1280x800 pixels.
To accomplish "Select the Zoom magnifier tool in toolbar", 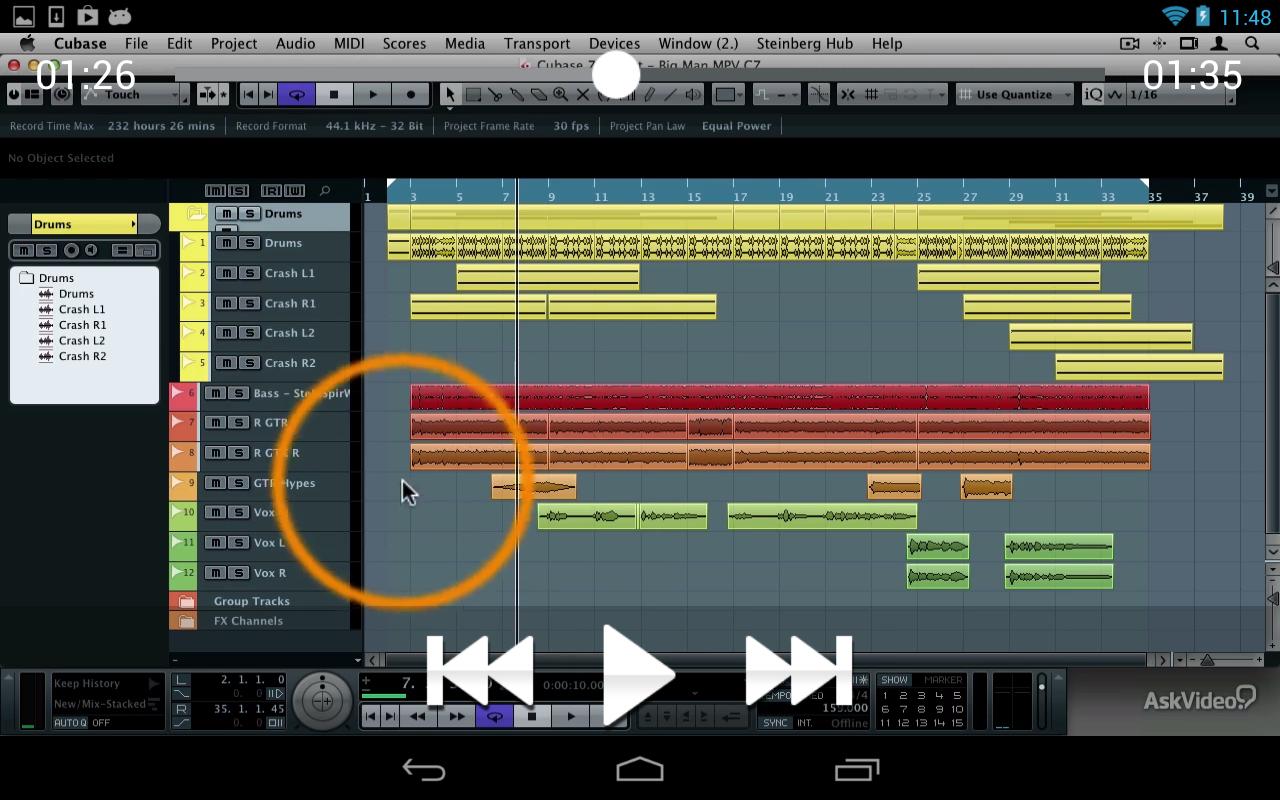I will click(x=561, y=95).
